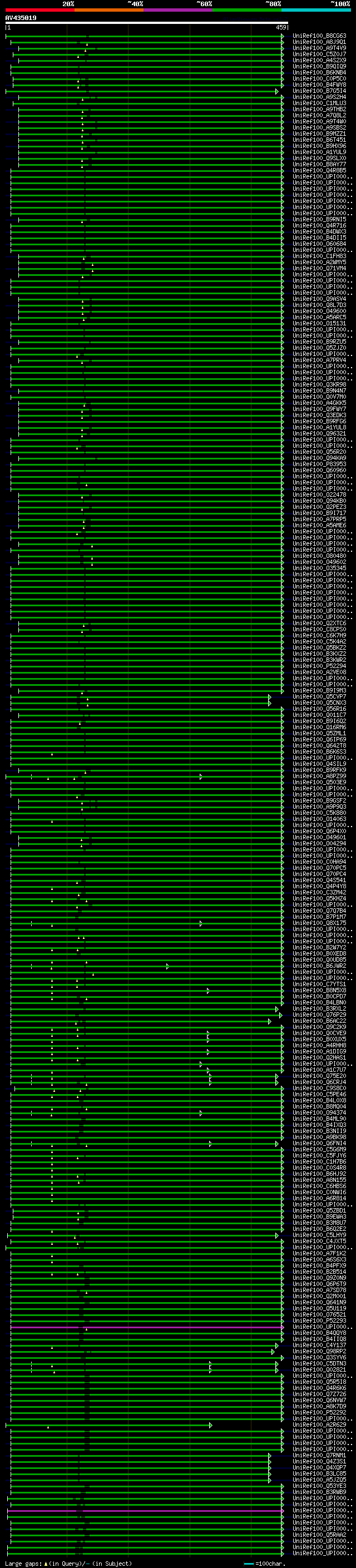Select the label UniRef100_B9GSF2
356x1568 pixels.
pyautogui.click(x=319, y=800)
